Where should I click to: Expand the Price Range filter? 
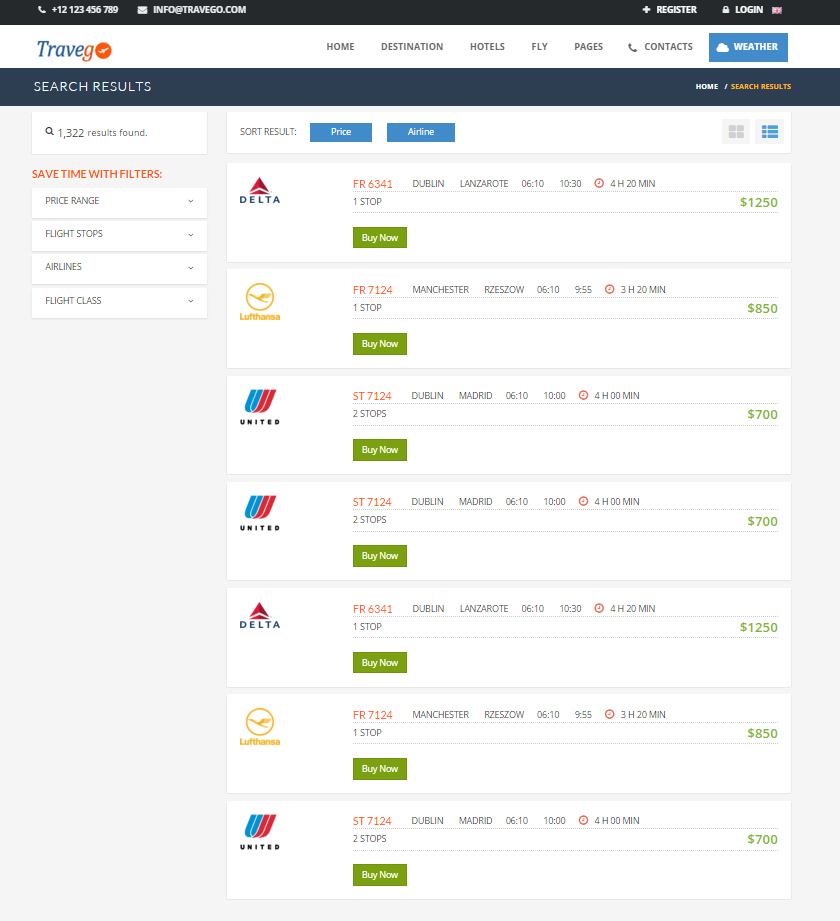pos(119,201)
